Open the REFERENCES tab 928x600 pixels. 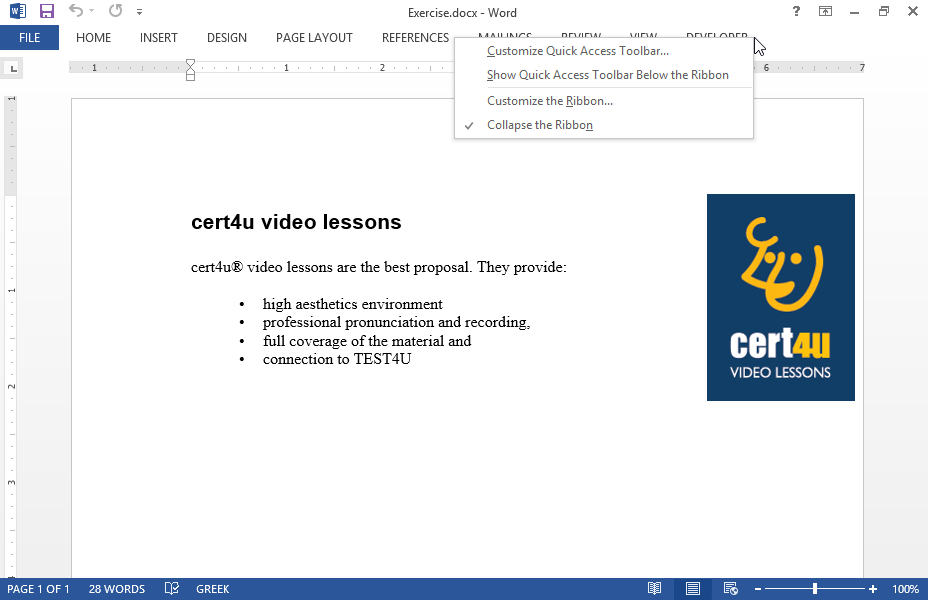tap(415, 38)
